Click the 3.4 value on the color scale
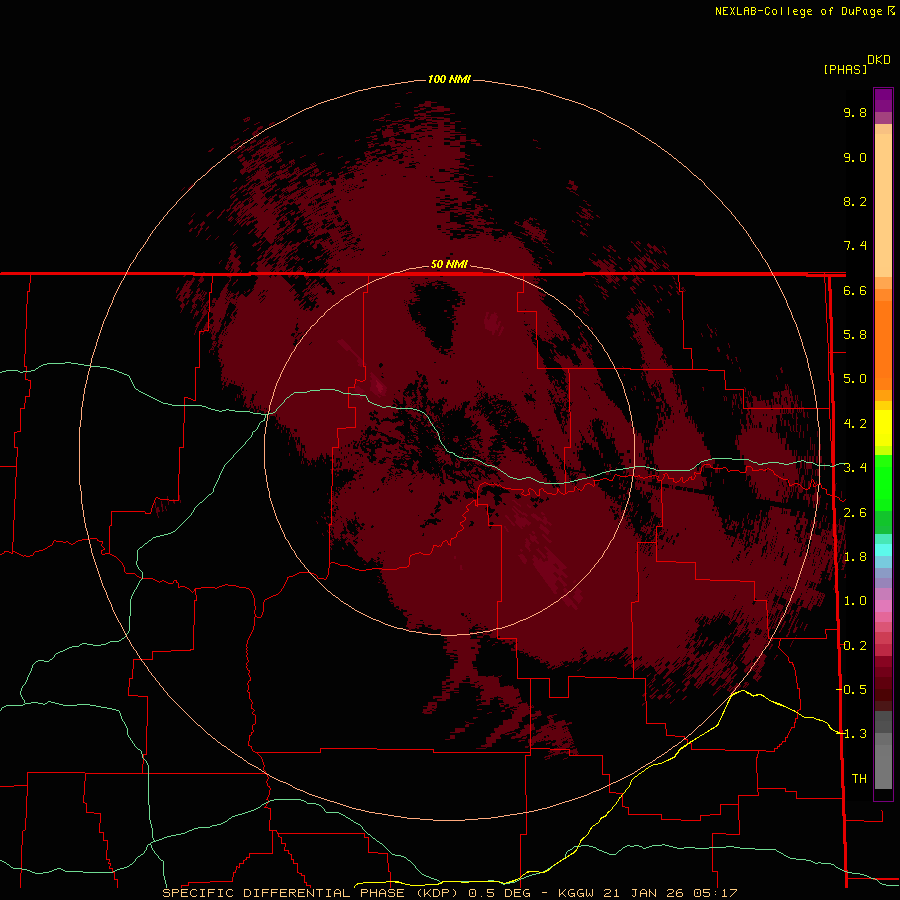Image resolution: width=900 pixels, height=900 pixels. tap(855, 468)
